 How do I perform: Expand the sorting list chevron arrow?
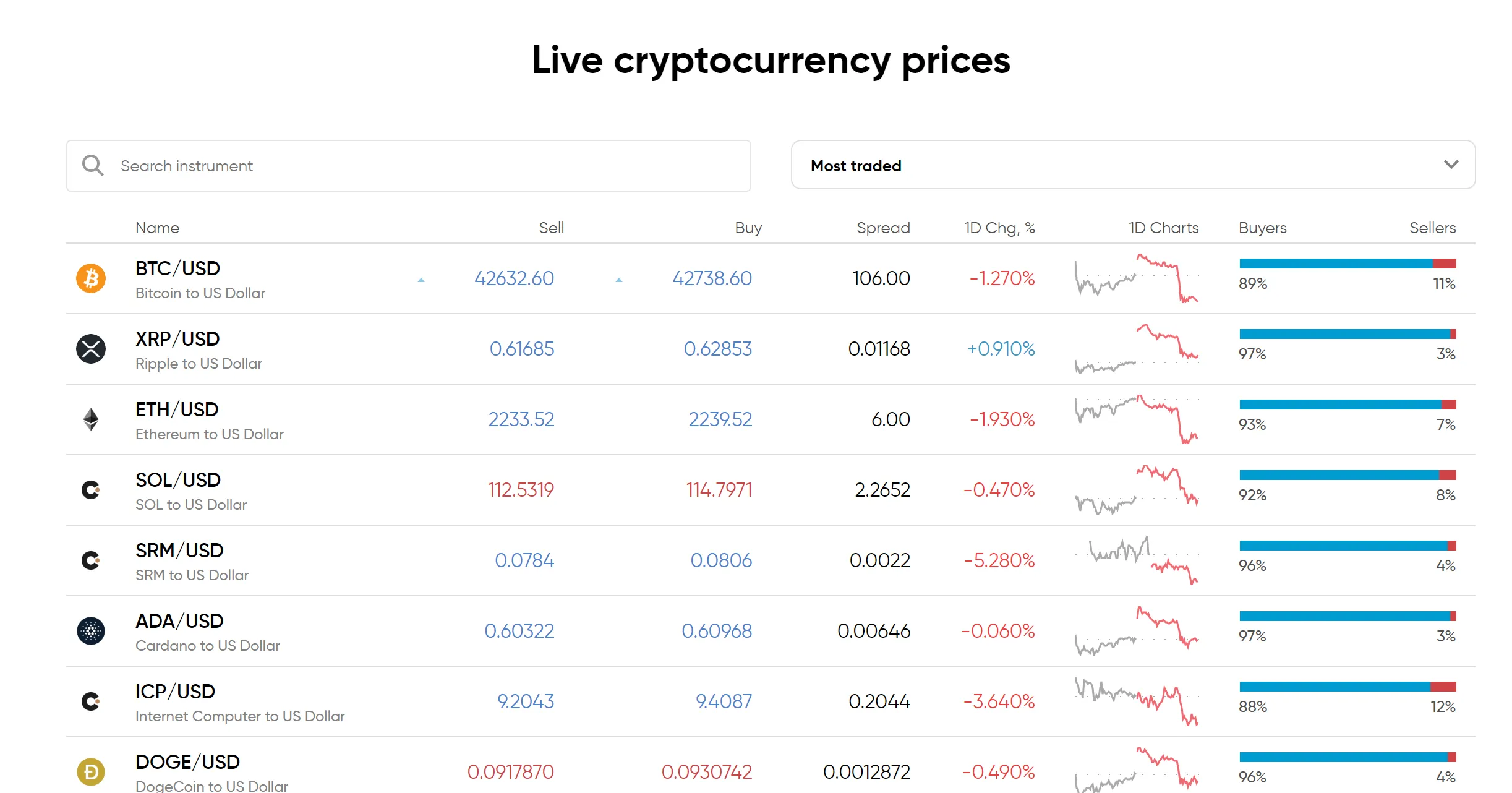(1451, 165)
